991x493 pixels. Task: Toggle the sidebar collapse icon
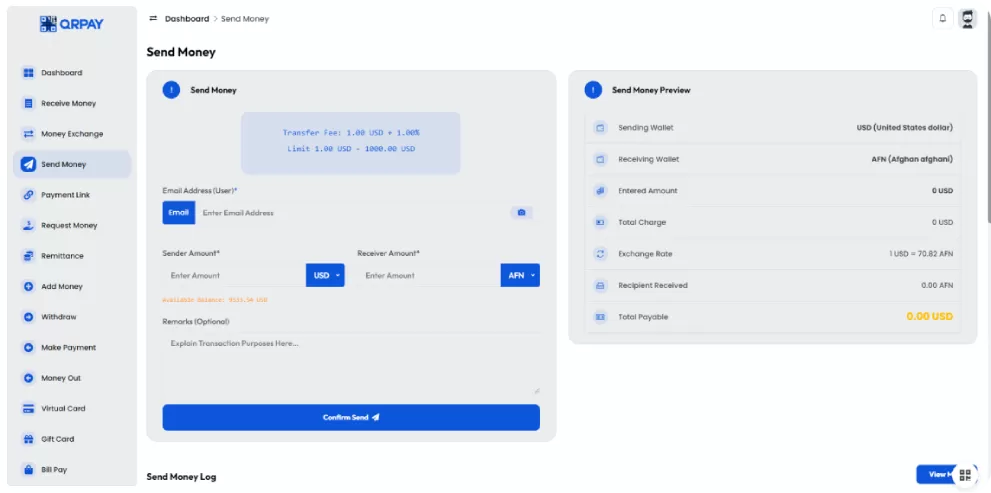[153, 19]
